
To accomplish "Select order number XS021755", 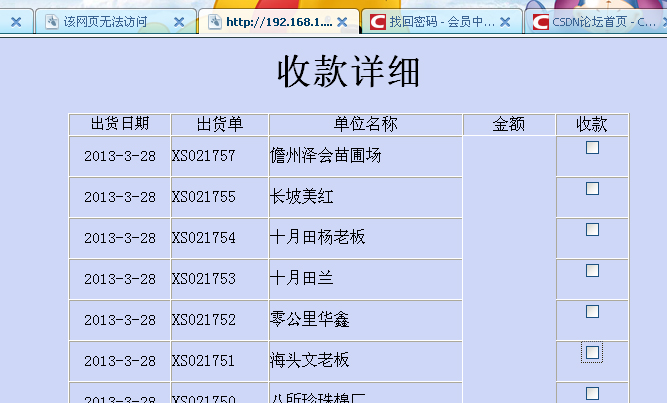I will click(x=203, y=197).
